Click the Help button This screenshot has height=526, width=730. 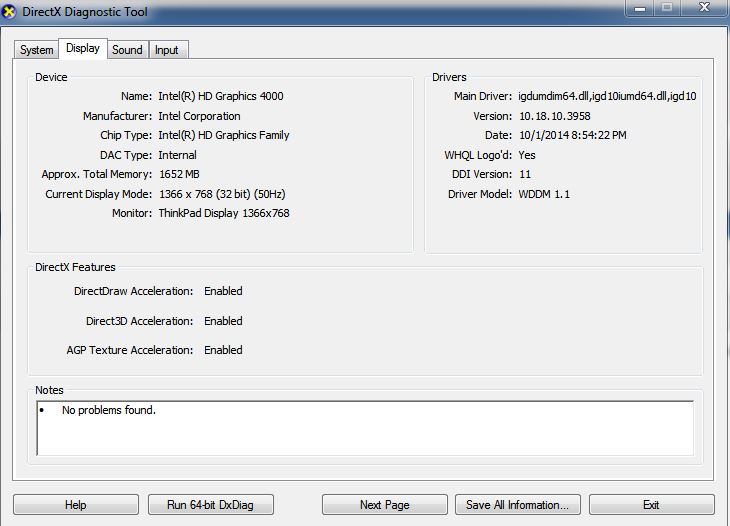click(76, 505)
